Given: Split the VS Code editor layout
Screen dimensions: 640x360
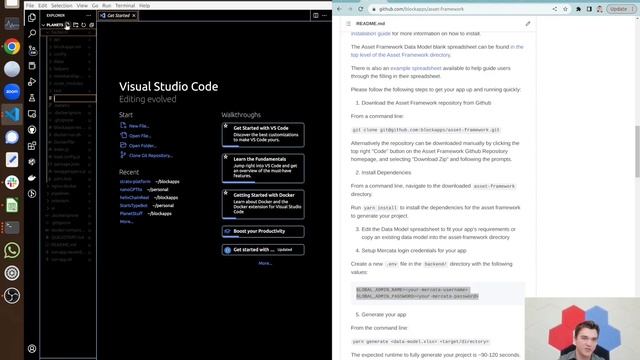Looking at the screenshot, I should coord(316,16).
